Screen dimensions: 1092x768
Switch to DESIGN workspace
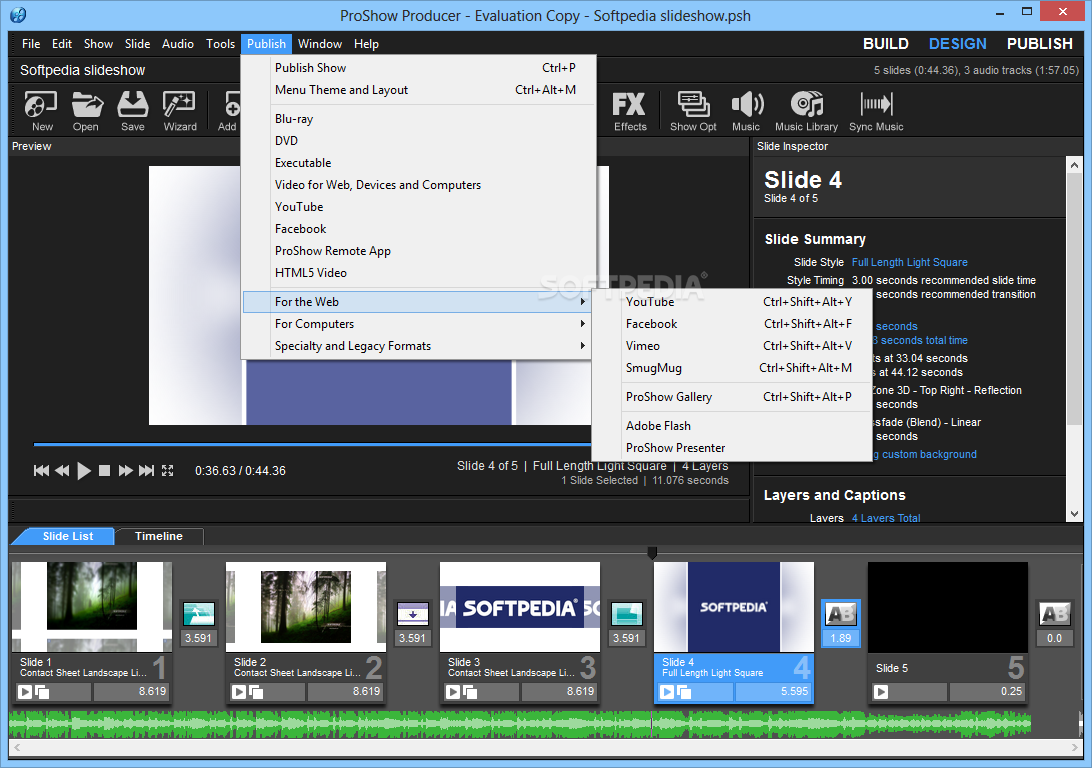click(x=958, y=44)
